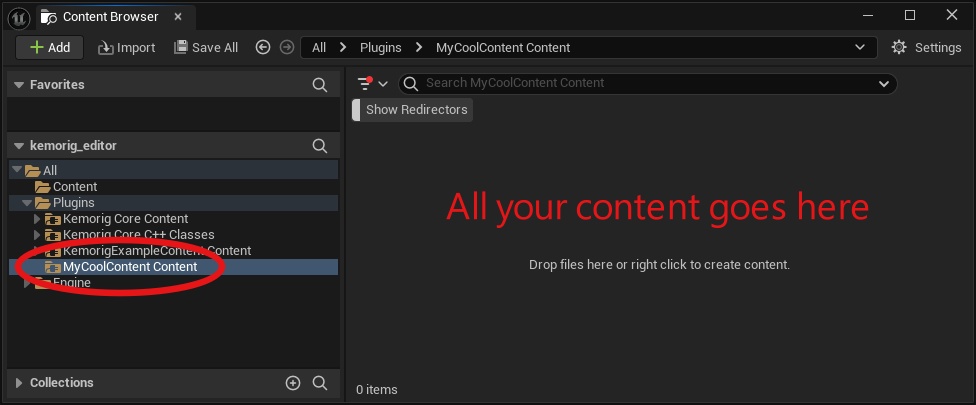
Task: Open the search bar dropdown chevron
Action: [883, 84]
